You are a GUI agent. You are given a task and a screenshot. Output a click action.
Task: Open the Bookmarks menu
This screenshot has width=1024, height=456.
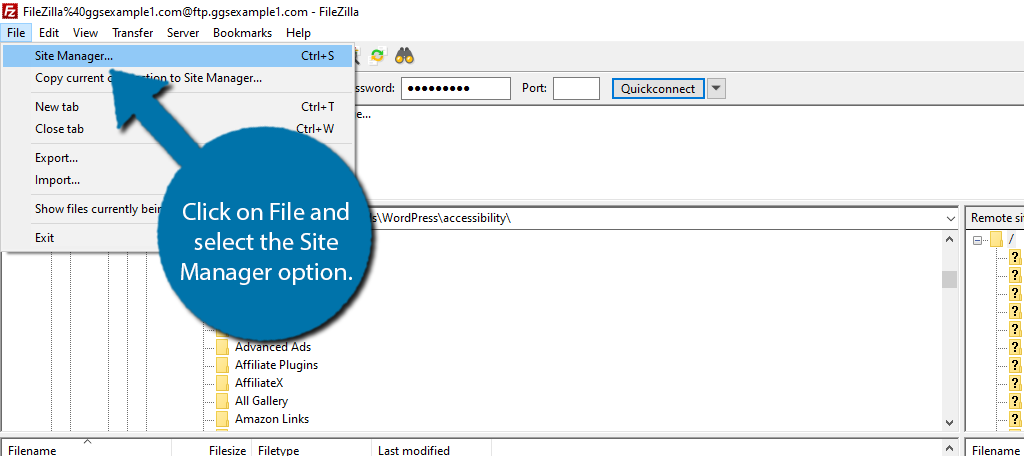242,33
